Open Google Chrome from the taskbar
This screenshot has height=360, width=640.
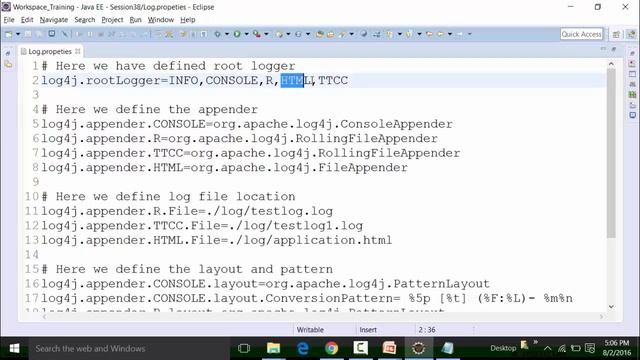tap(331, 349)
